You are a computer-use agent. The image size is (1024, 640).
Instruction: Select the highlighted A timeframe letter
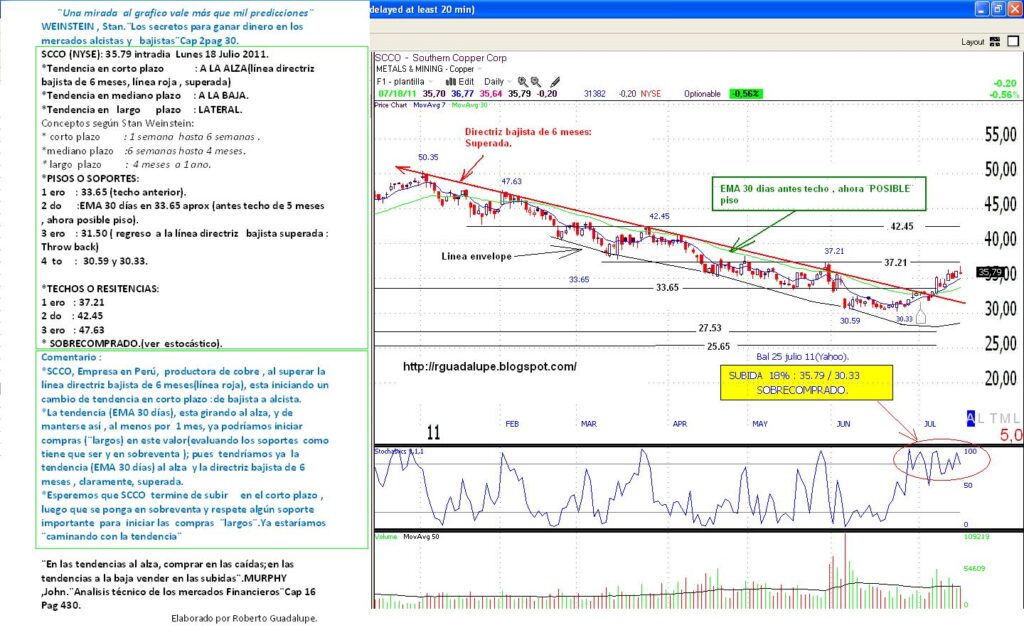(x=970, y=418)
